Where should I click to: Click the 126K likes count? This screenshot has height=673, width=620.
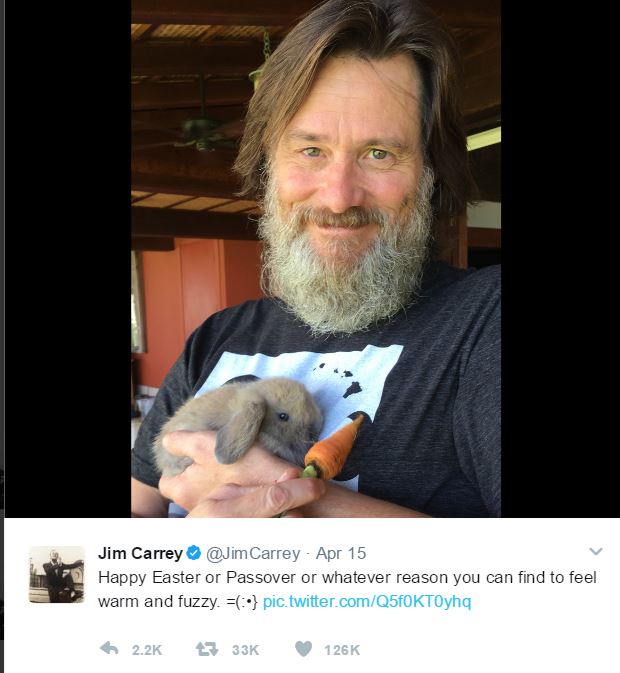(342, 650)
